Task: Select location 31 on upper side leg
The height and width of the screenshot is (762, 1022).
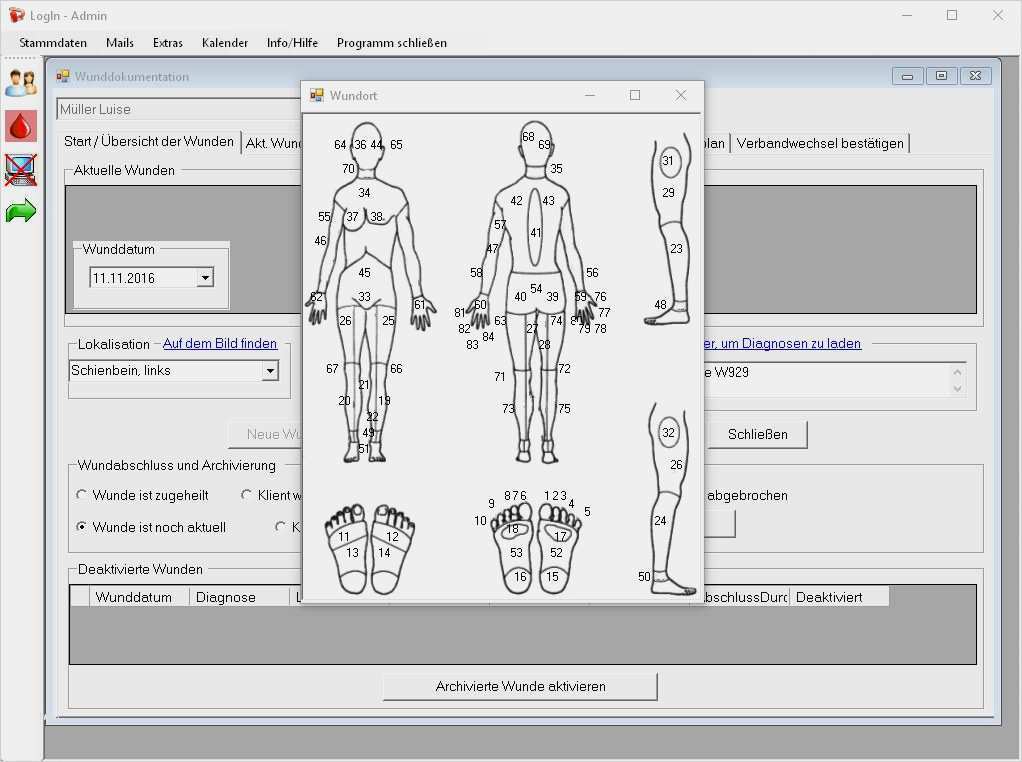Action: (x=667, y=161)
